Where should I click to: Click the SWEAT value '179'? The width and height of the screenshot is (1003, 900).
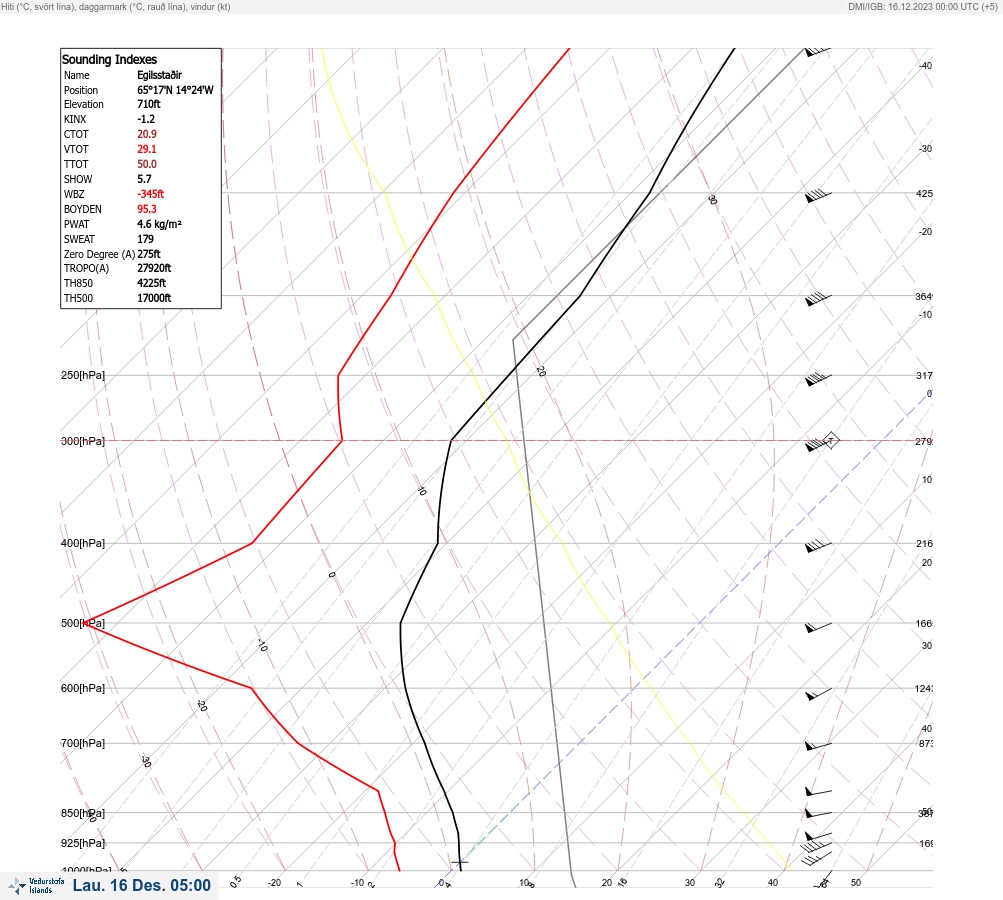pyautogui.click(x=145, y=239)
